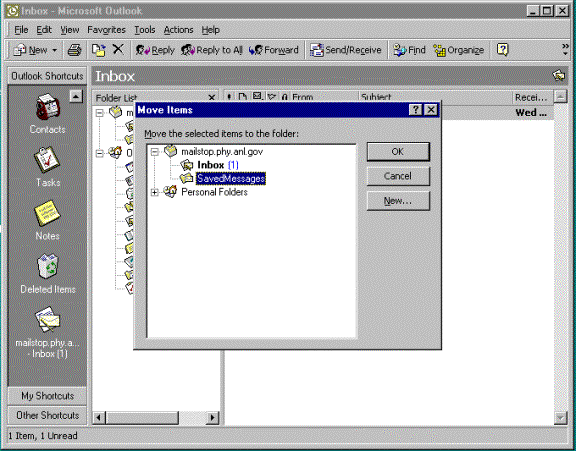Open Tasks shortcut icon
This screenshot has width=576, height=451.
(47, 160)
